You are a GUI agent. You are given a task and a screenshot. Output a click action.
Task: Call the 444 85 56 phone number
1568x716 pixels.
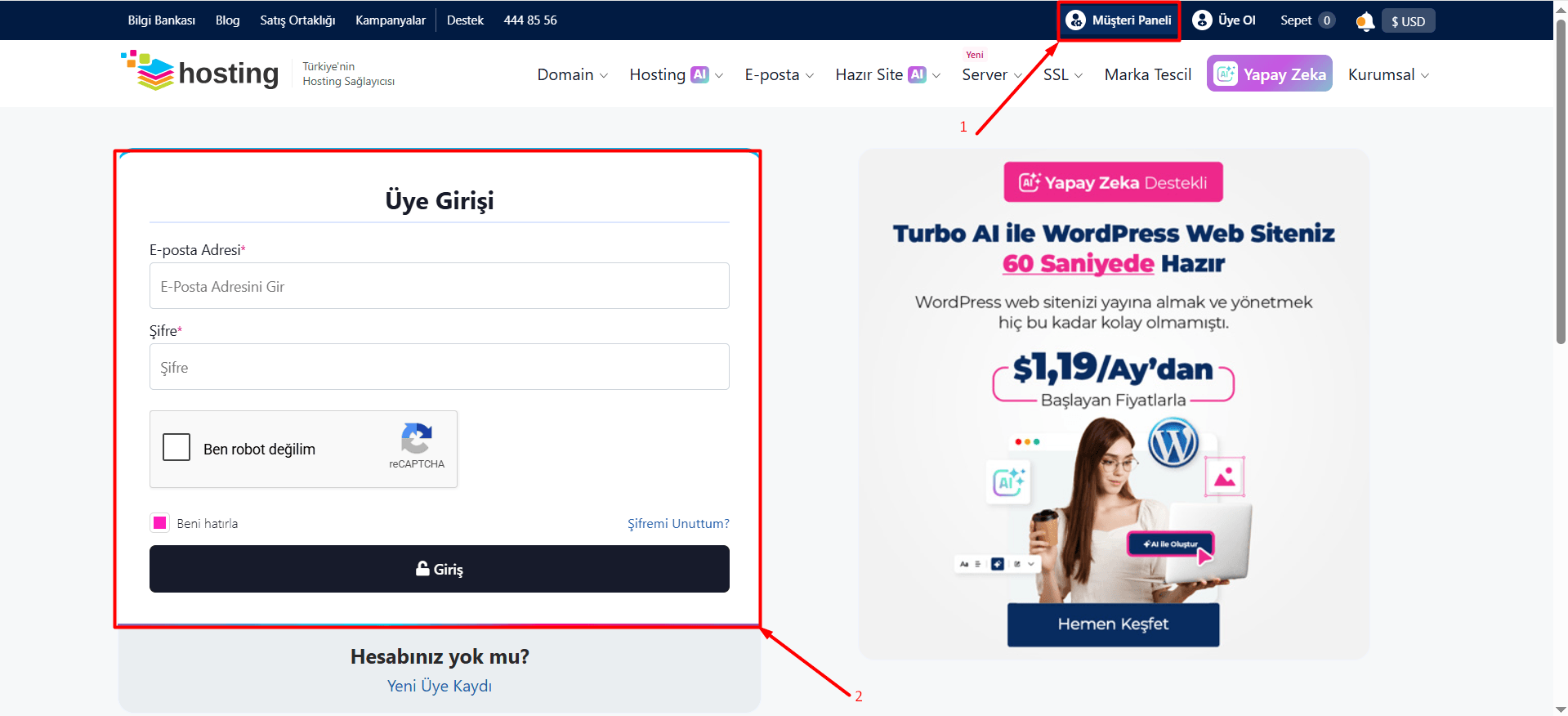click(530, 20)
